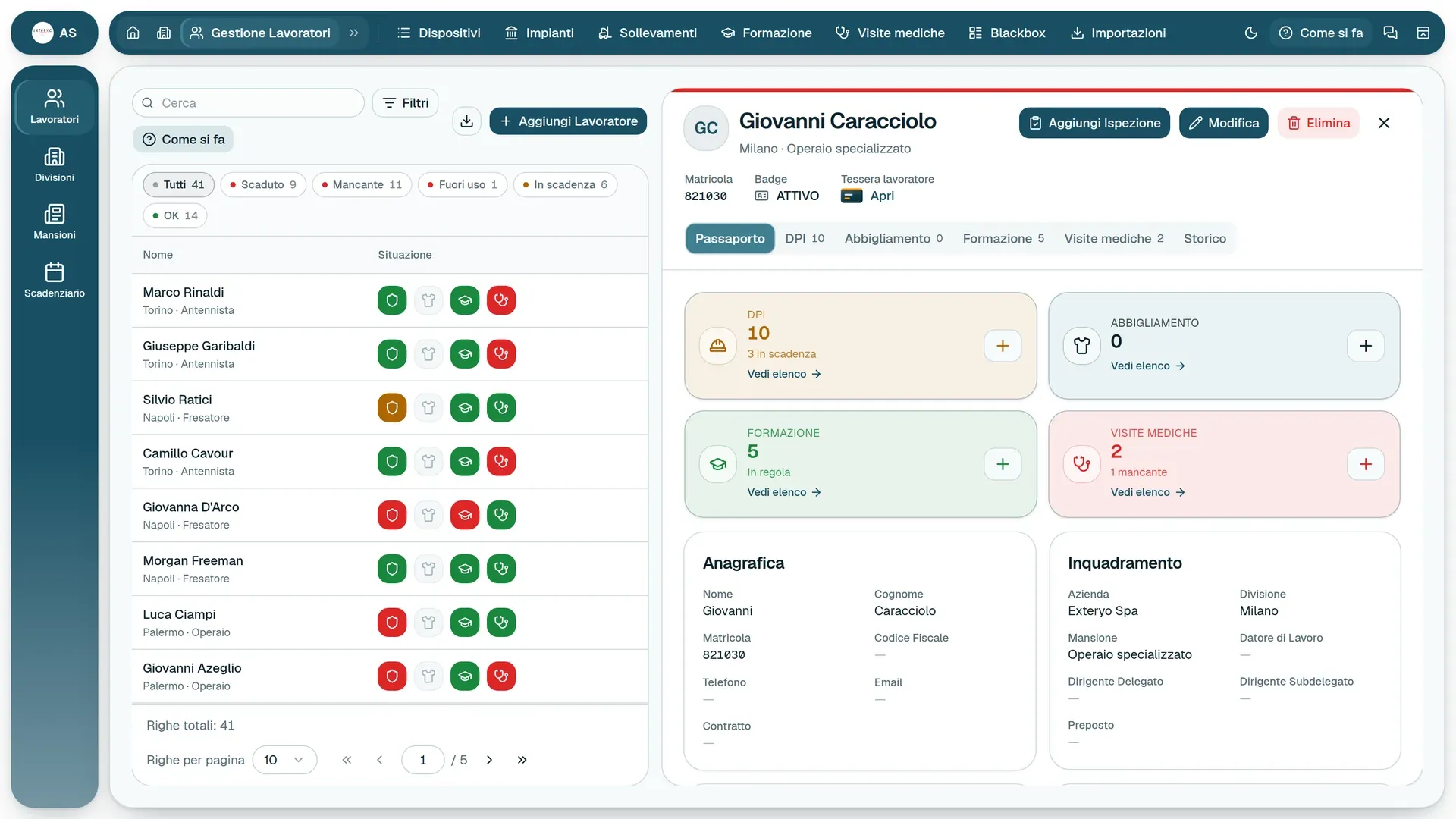The image size is (1456, 819).
Task: Filter list by Fuori uso status
Action: [x=463, y=184]
